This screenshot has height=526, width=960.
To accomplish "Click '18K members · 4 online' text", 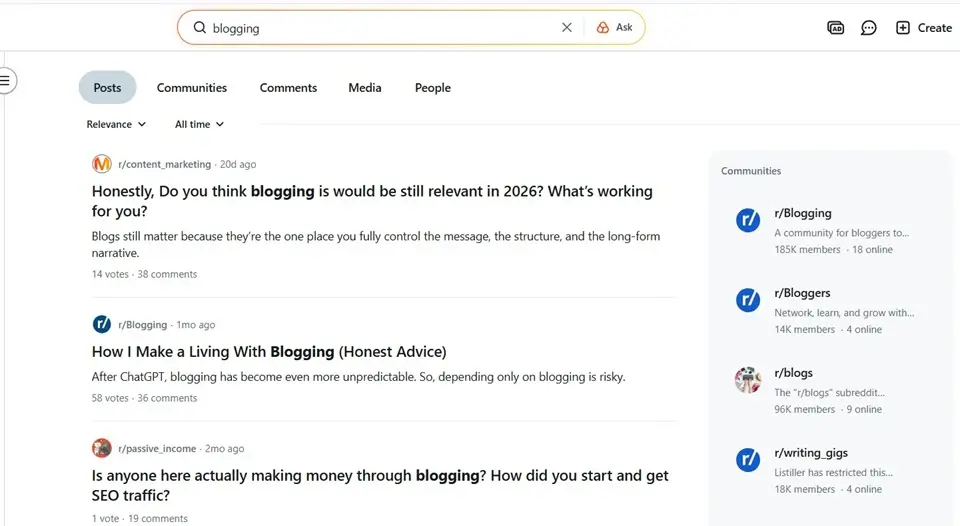I will pos(828,489).
